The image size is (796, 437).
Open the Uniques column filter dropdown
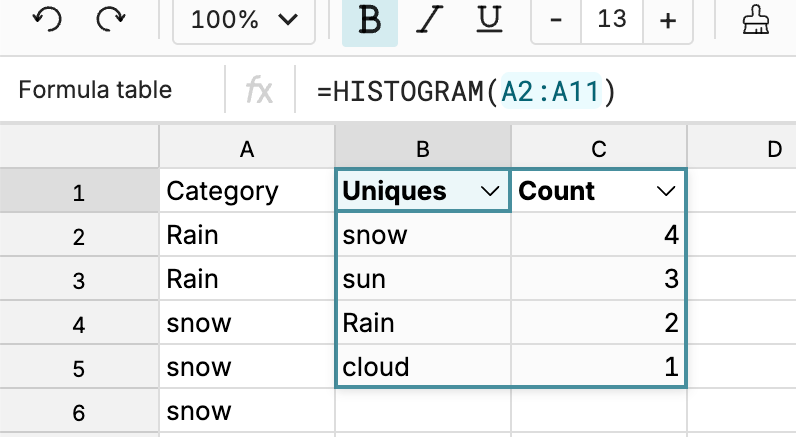coord(490,191)
